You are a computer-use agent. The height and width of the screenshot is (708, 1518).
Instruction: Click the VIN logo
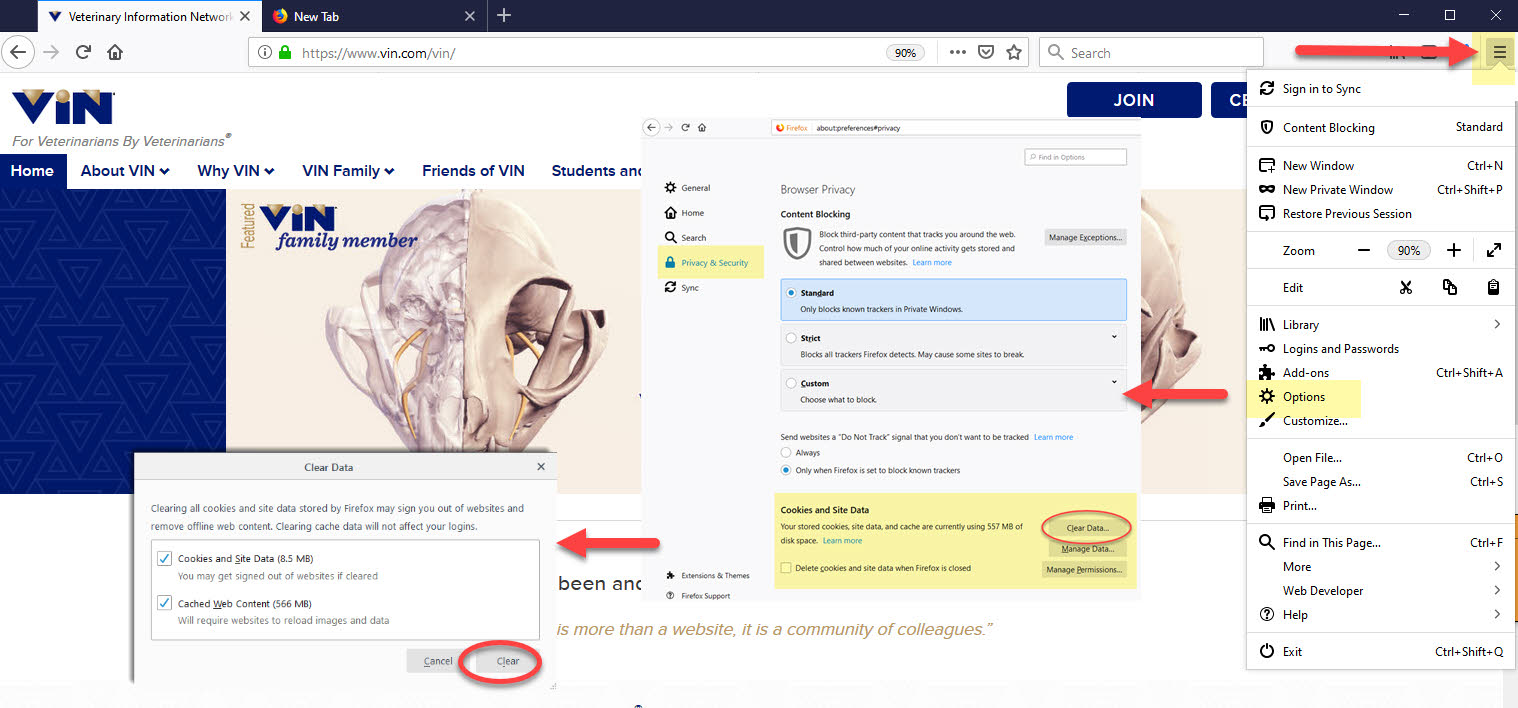coord(63,107)
